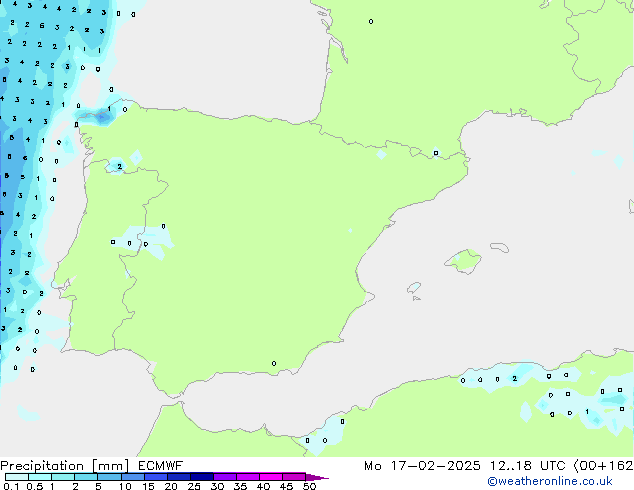Click the '2' value in northern Portugal

119,167
